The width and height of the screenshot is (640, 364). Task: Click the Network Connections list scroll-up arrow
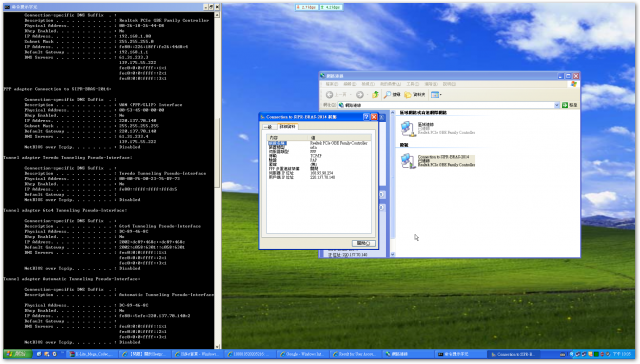[x=393, y=112]
